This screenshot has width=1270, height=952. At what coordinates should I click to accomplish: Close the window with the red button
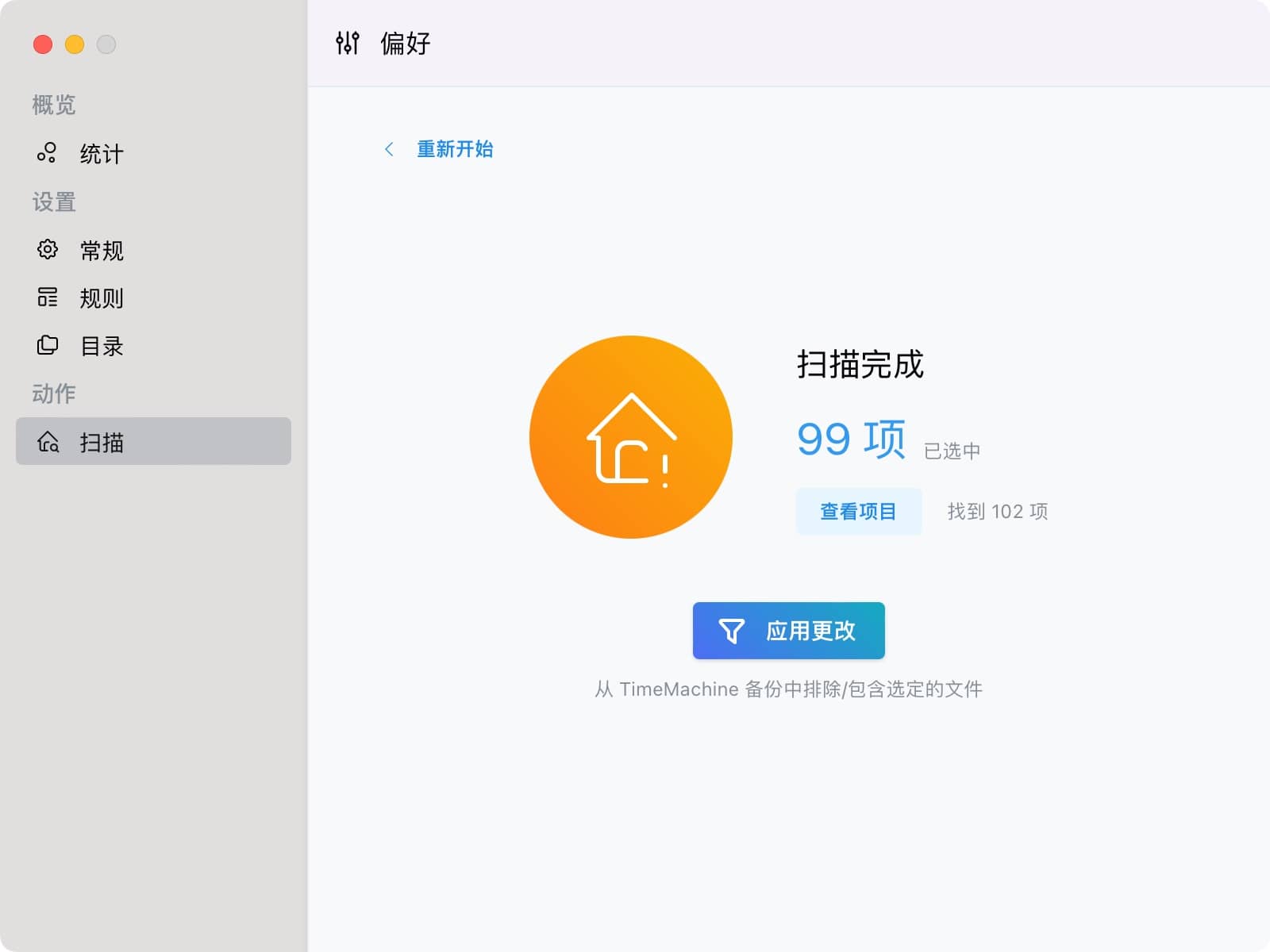click(x=43, y=44)
